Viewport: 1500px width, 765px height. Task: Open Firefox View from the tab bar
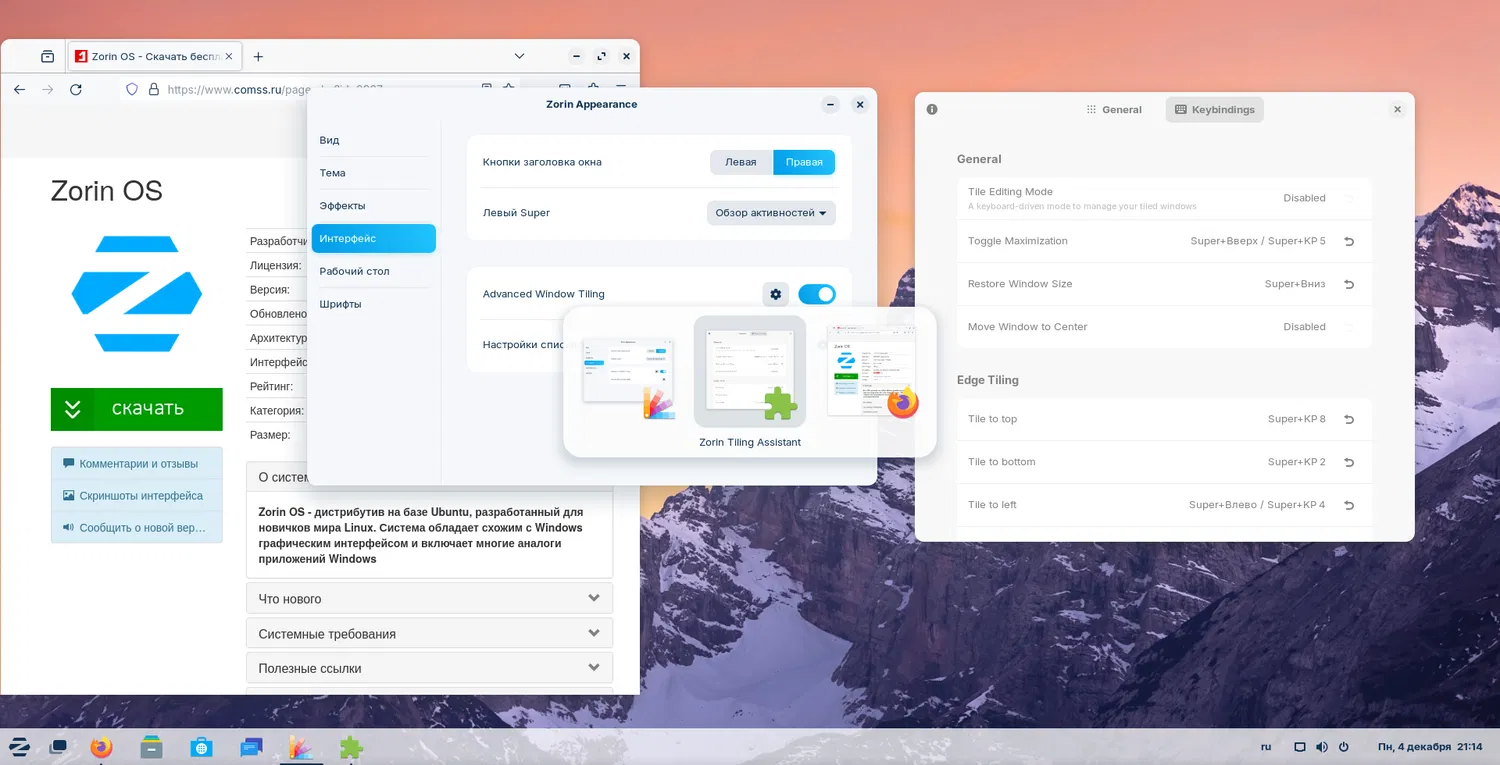coord(47,57)
